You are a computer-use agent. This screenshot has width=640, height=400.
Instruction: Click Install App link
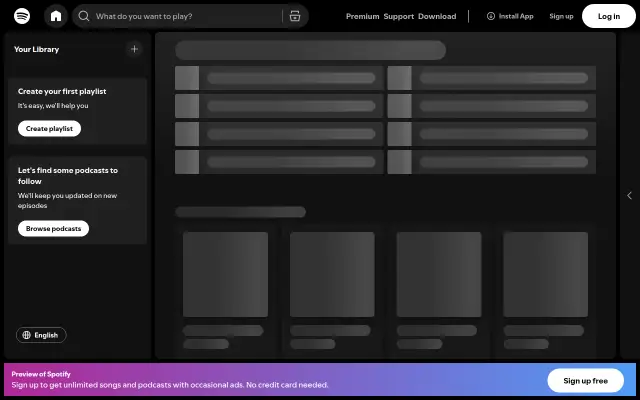[510, 16]
